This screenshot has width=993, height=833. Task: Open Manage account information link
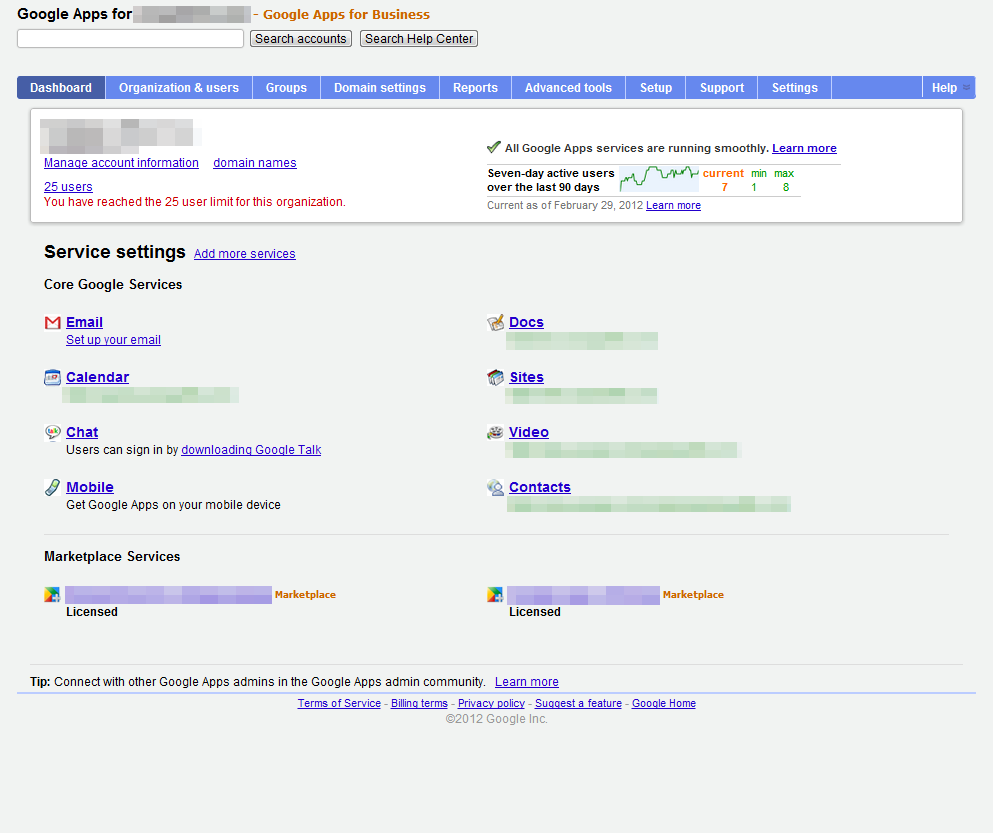click(x=121, y=163)
